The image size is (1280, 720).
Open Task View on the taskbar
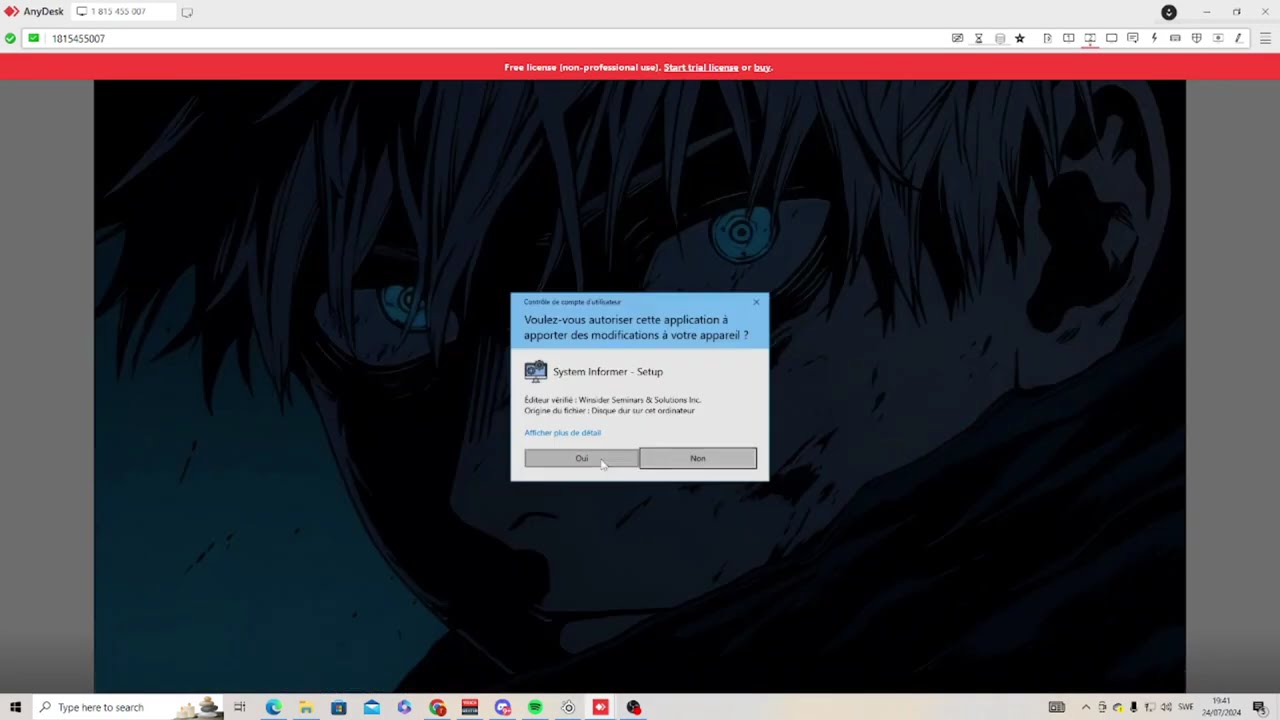click(x=240, y=707)
